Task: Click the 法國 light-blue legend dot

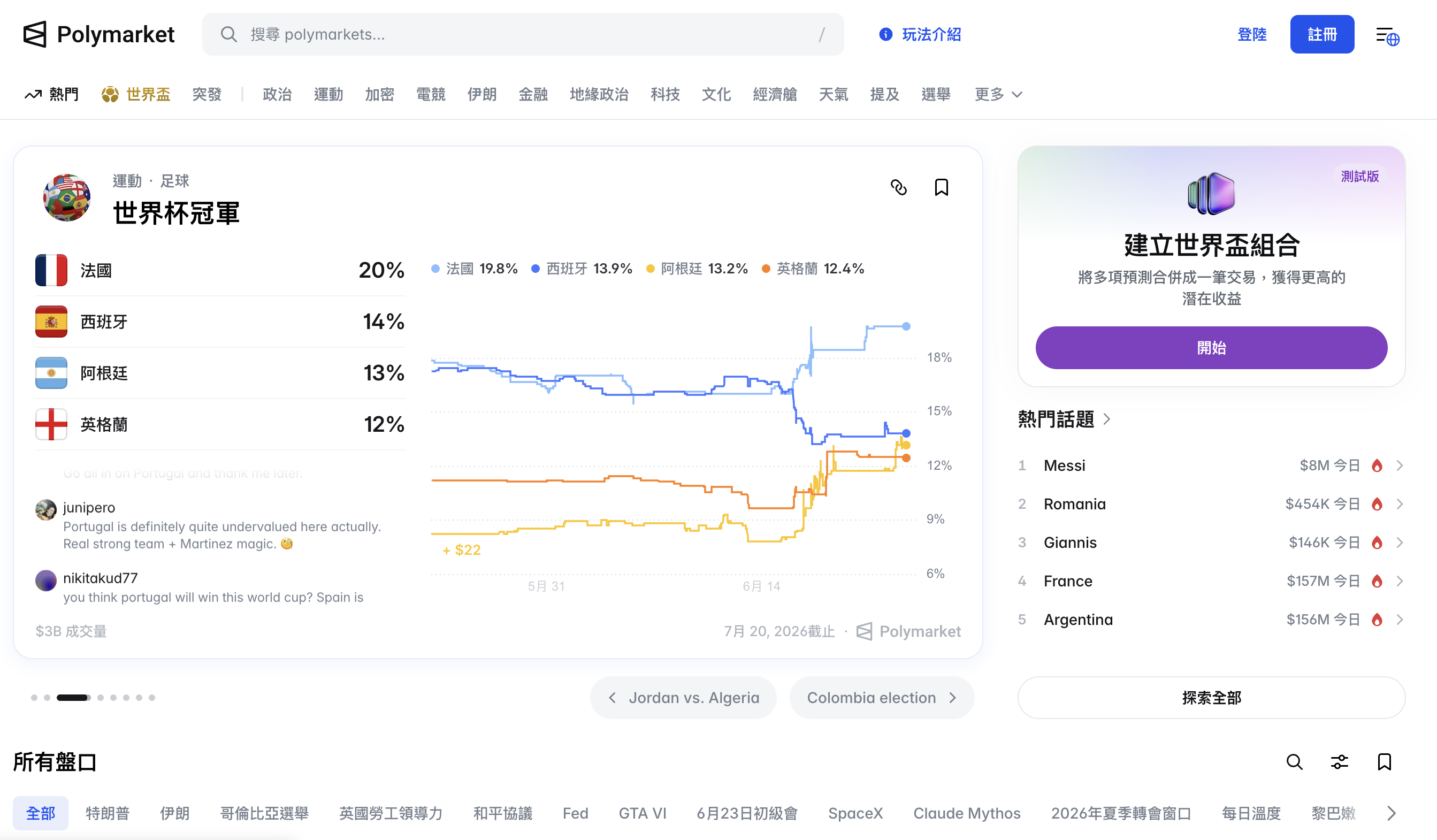Action: pos(435,269)
